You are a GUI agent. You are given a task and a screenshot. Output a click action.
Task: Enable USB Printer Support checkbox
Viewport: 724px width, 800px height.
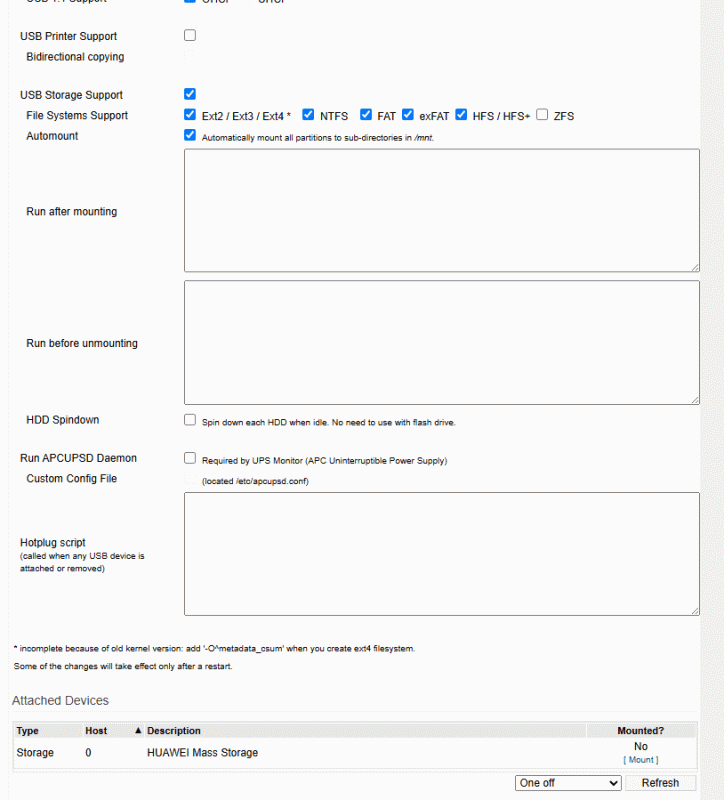click(x=190, y=36)
